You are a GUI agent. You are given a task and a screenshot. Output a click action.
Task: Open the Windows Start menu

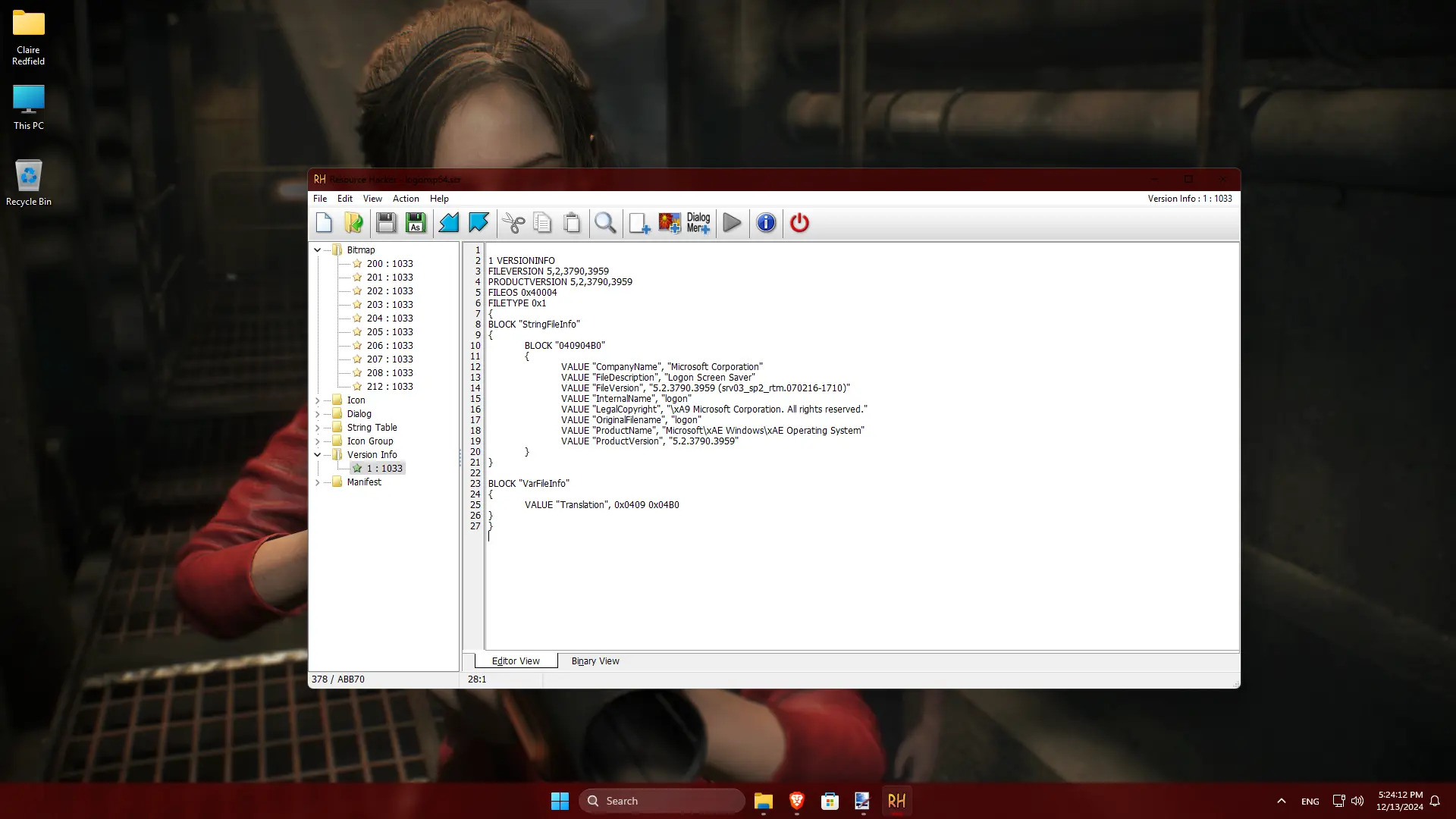560,801
